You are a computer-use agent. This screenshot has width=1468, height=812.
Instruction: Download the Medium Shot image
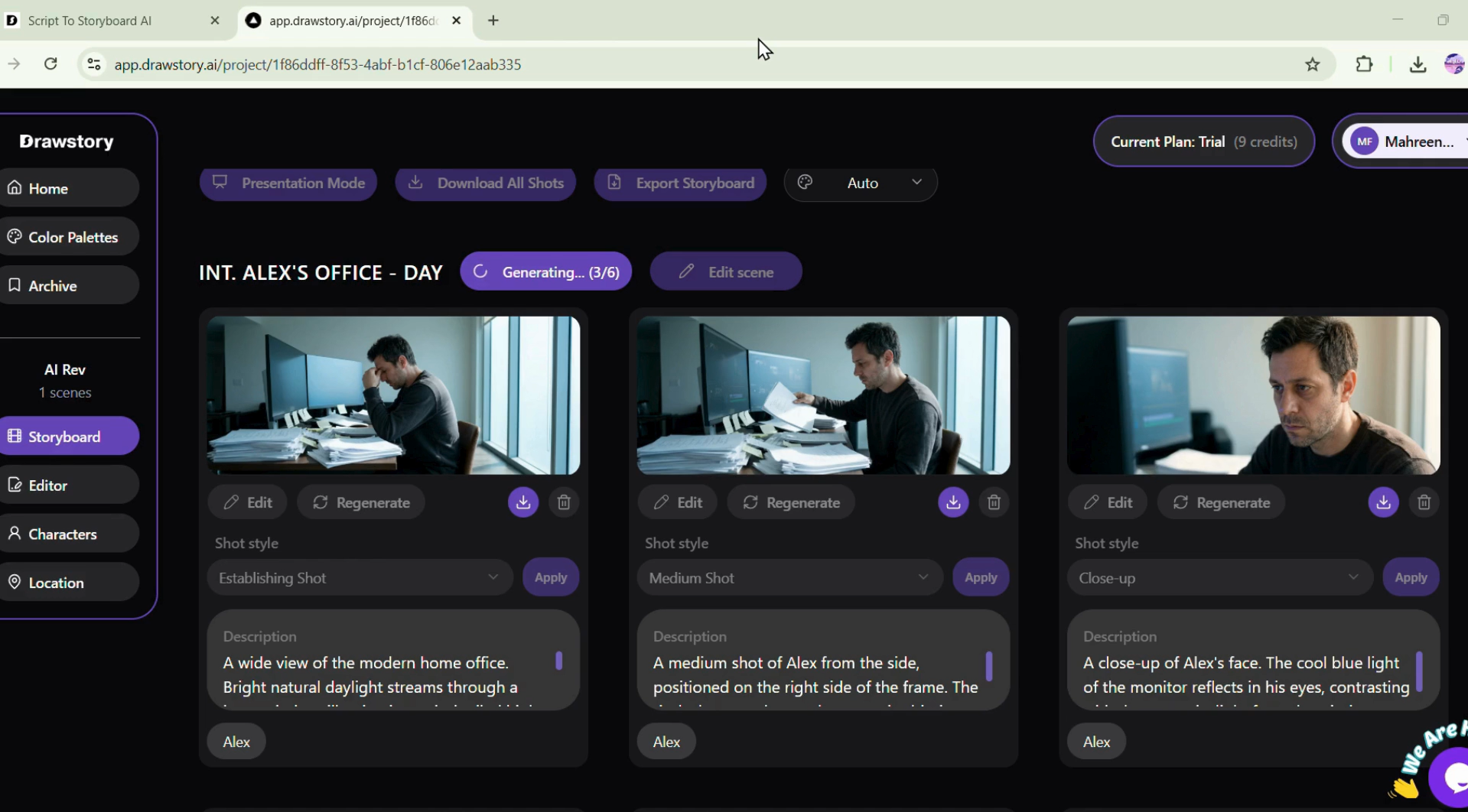tap(953, 502)
